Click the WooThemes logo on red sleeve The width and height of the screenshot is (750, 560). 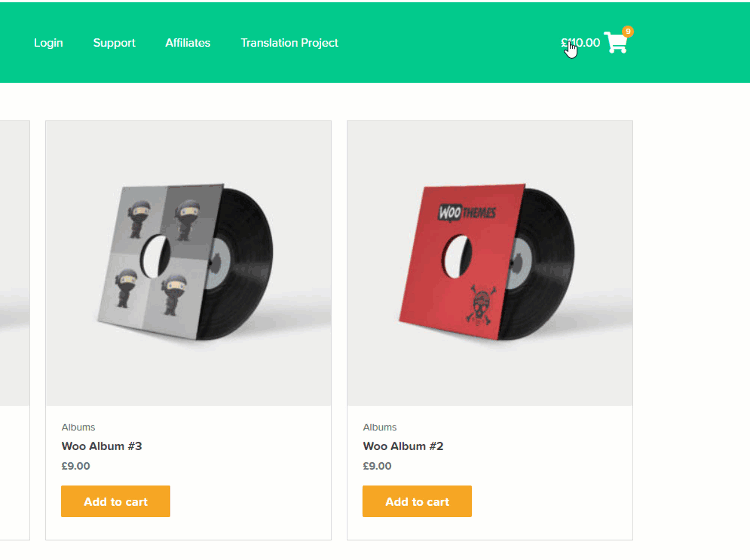[x=467, y=212]
